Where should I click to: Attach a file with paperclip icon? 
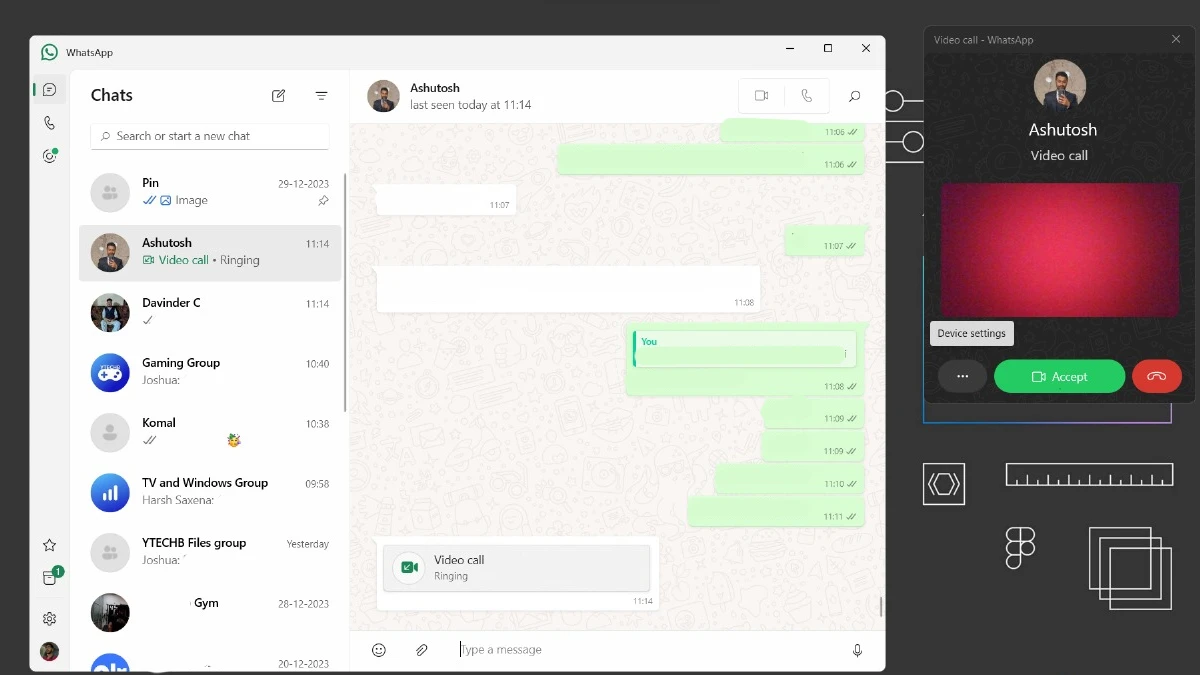(x=422, y=650)
